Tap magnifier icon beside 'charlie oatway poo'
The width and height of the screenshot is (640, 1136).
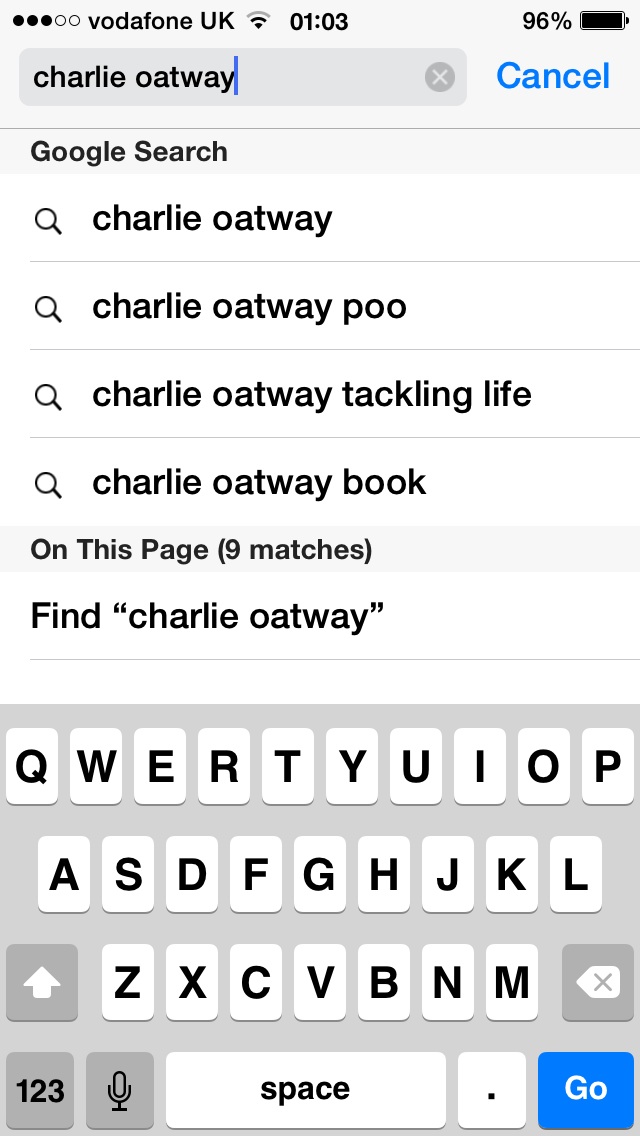48,308
